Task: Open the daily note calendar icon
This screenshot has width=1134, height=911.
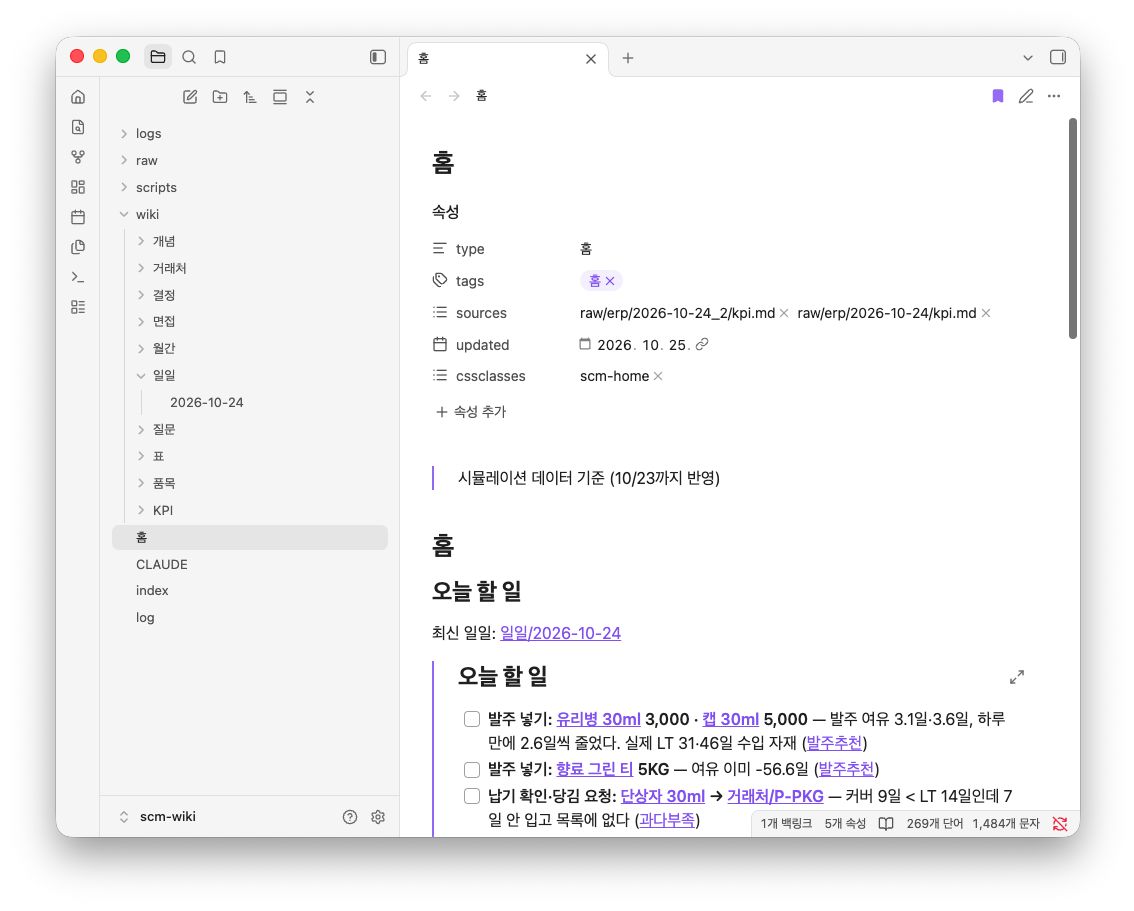Action: pyautogui.click(x=78, y=217)
